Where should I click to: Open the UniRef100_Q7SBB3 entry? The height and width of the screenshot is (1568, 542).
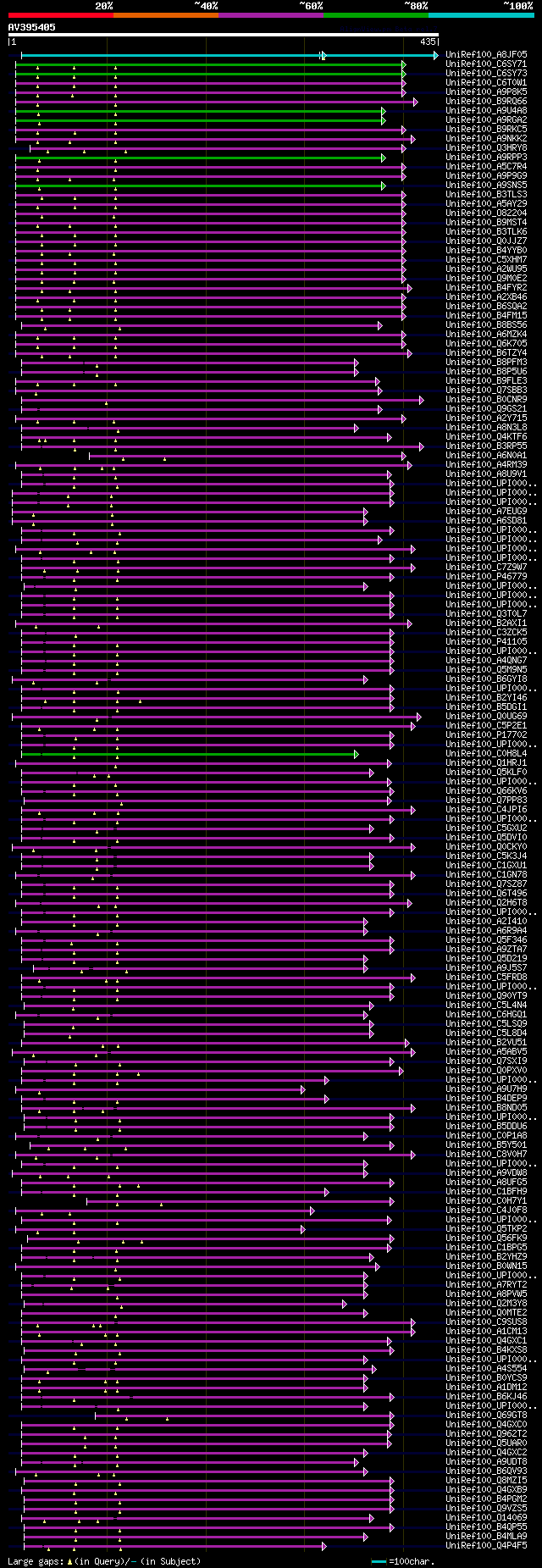pyautogui.click(x=486, y=390)
